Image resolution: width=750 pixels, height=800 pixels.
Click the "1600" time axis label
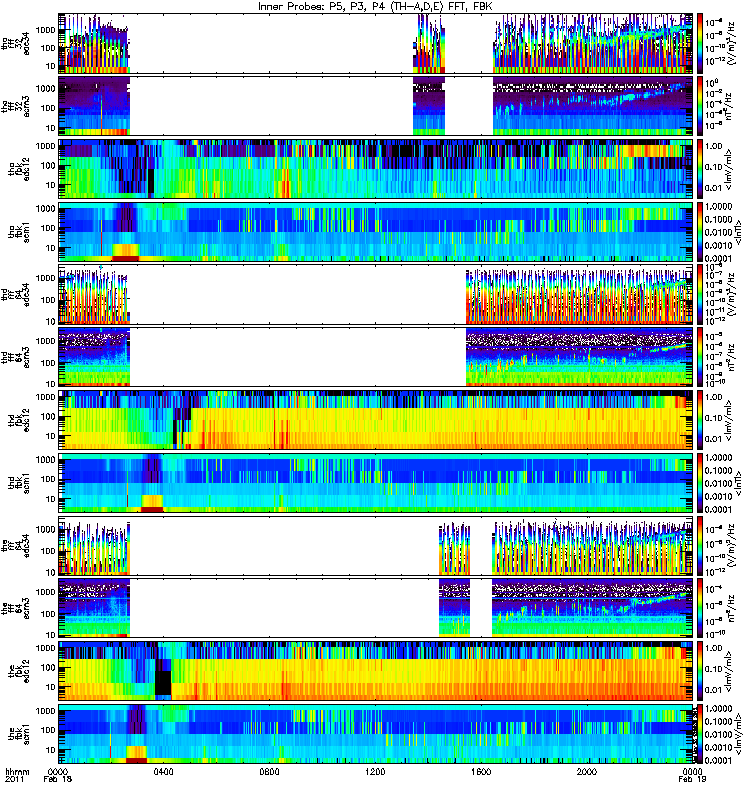pos(481,771)
